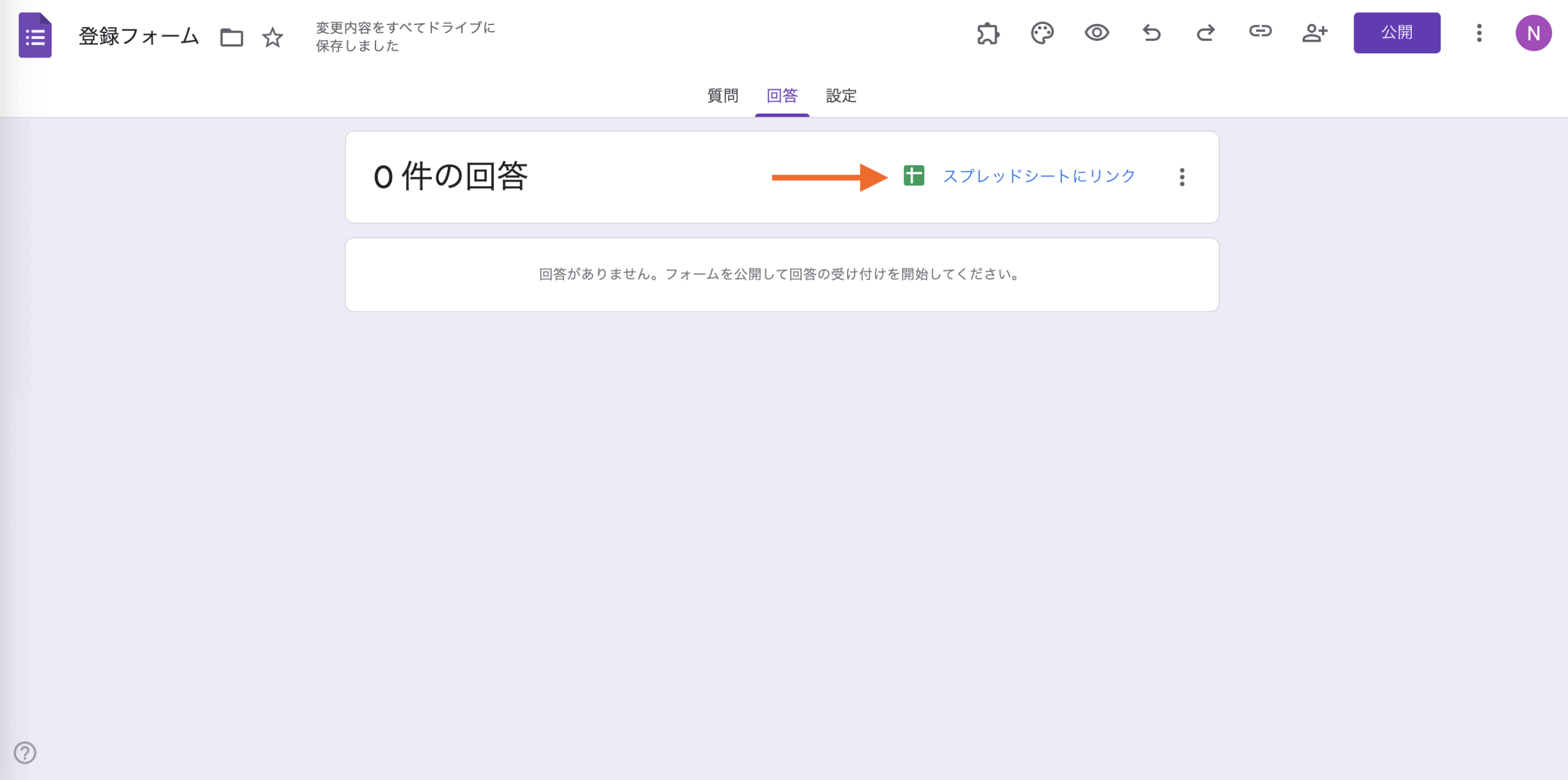
Task: Switch to the 質問 tab
Action: click(723, 96)
